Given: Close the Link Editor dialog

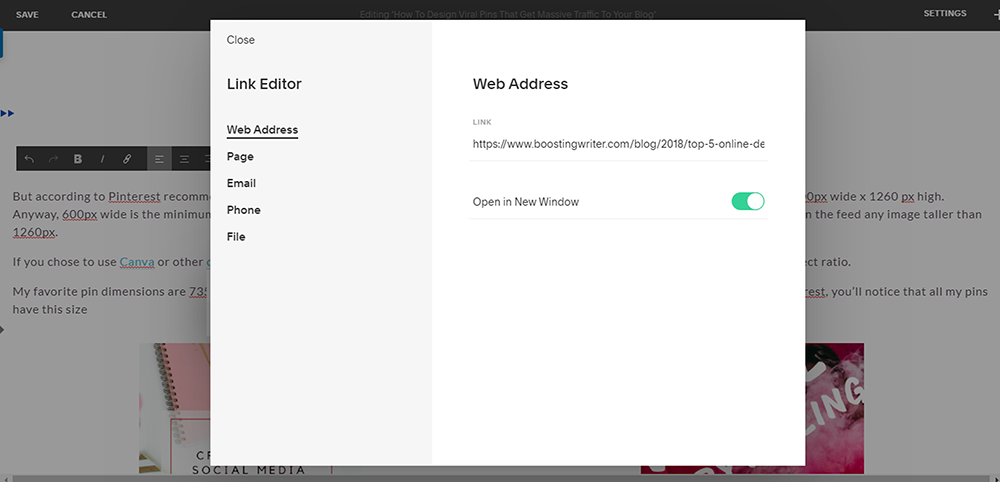Looking at the screenshot, I should 240,40.
